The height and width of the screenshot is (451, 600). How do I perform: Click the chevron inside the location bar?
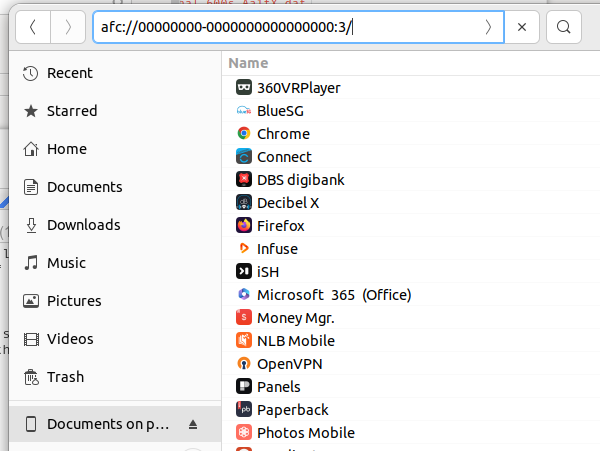coord(488,27)
